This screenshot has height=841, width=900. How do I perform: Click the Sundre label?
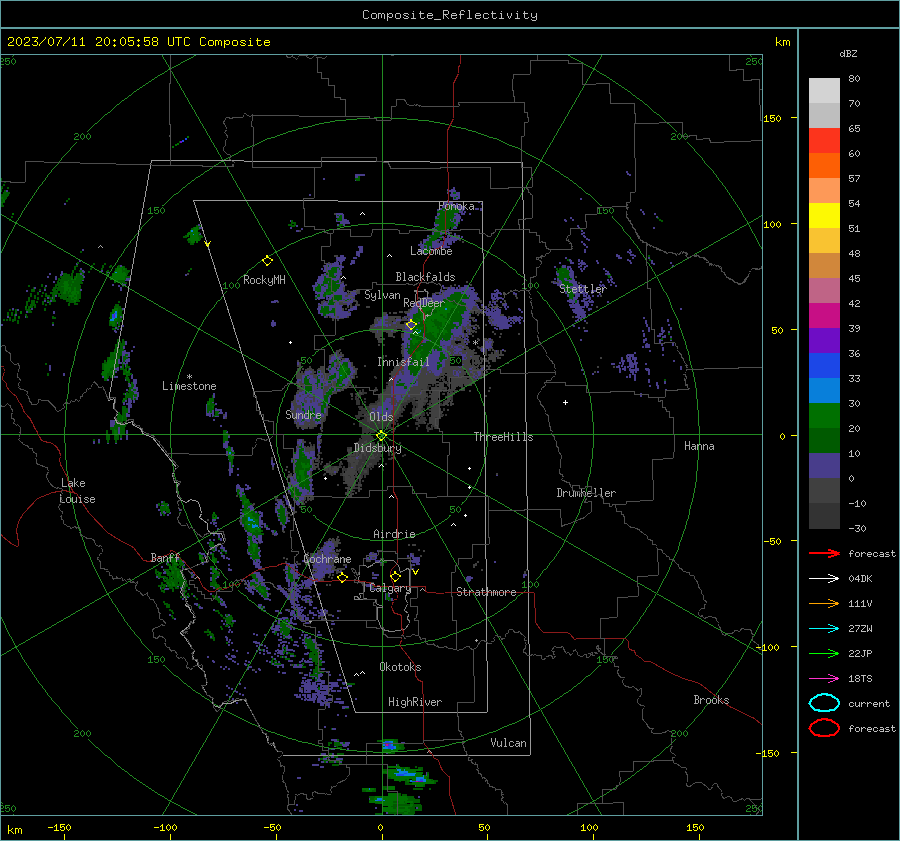[303, 415]
